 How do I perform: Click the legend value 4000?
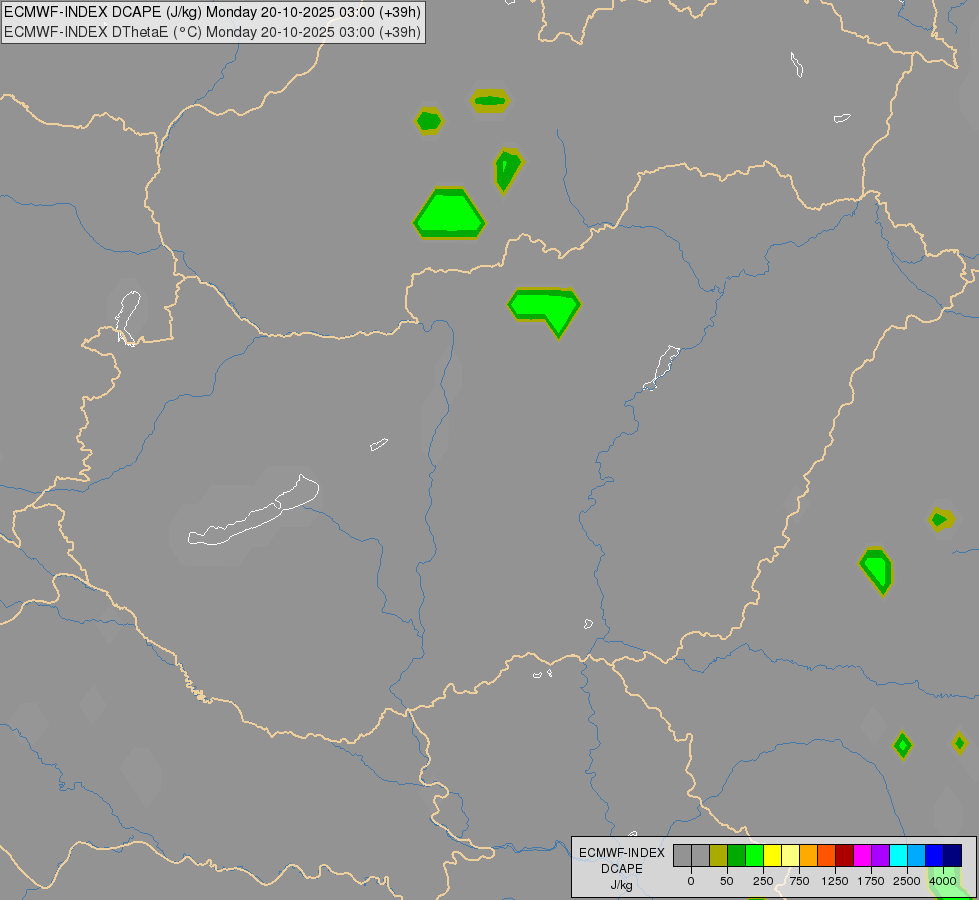point(943,881)
